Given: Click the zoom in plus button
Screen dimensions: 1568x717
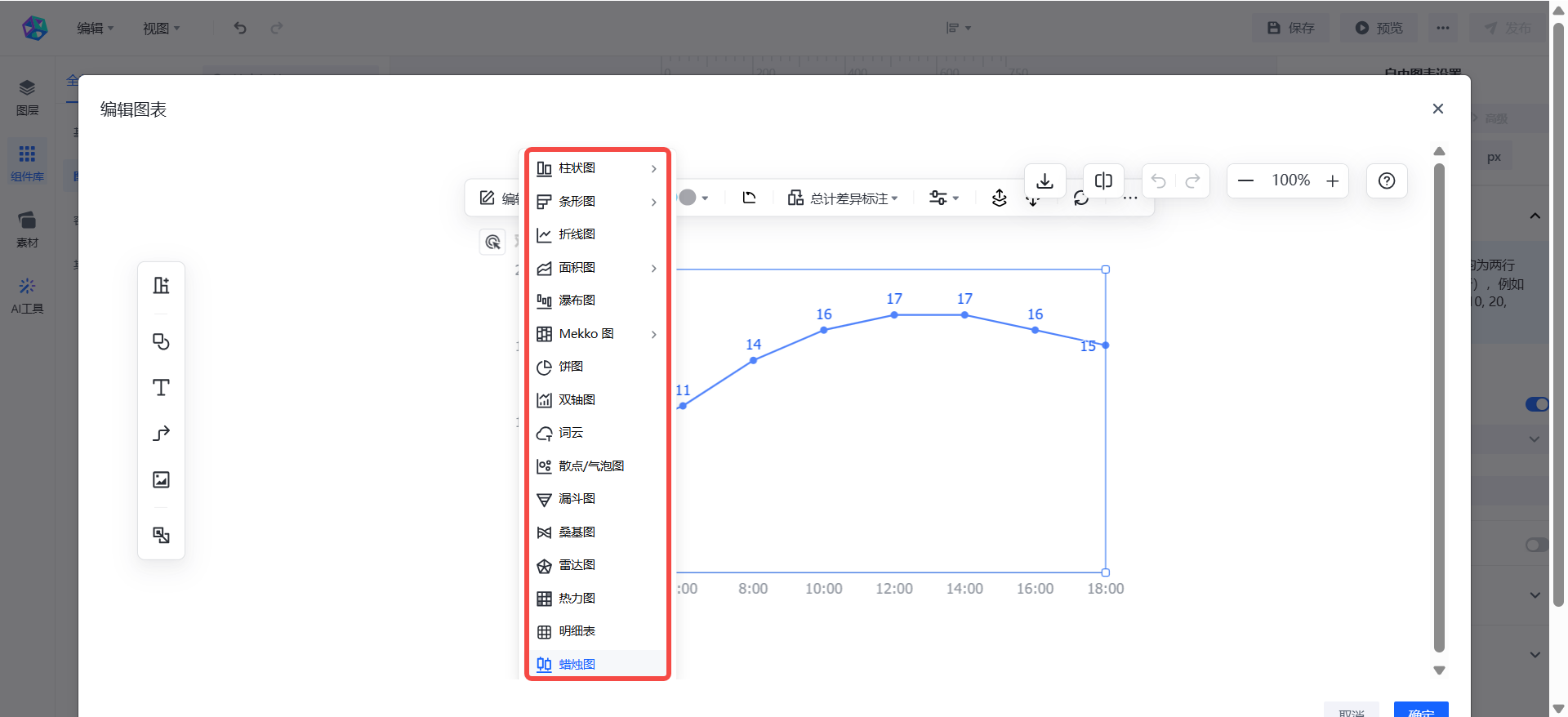Looking at the screenshot, I should click(x=1332, y=180).
